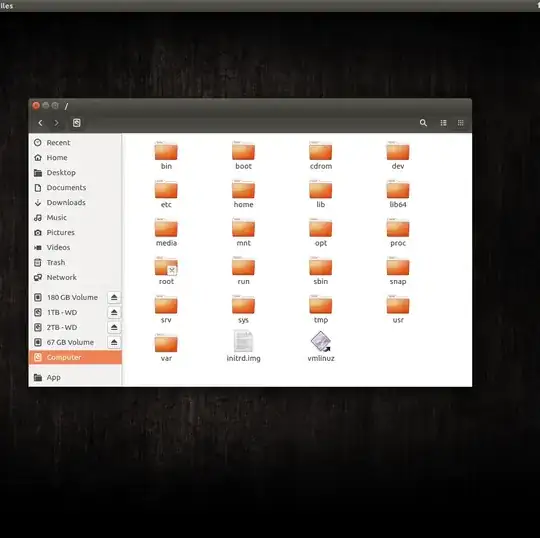Open the App bookmark in the sidebar

click(x=75, y=377)
